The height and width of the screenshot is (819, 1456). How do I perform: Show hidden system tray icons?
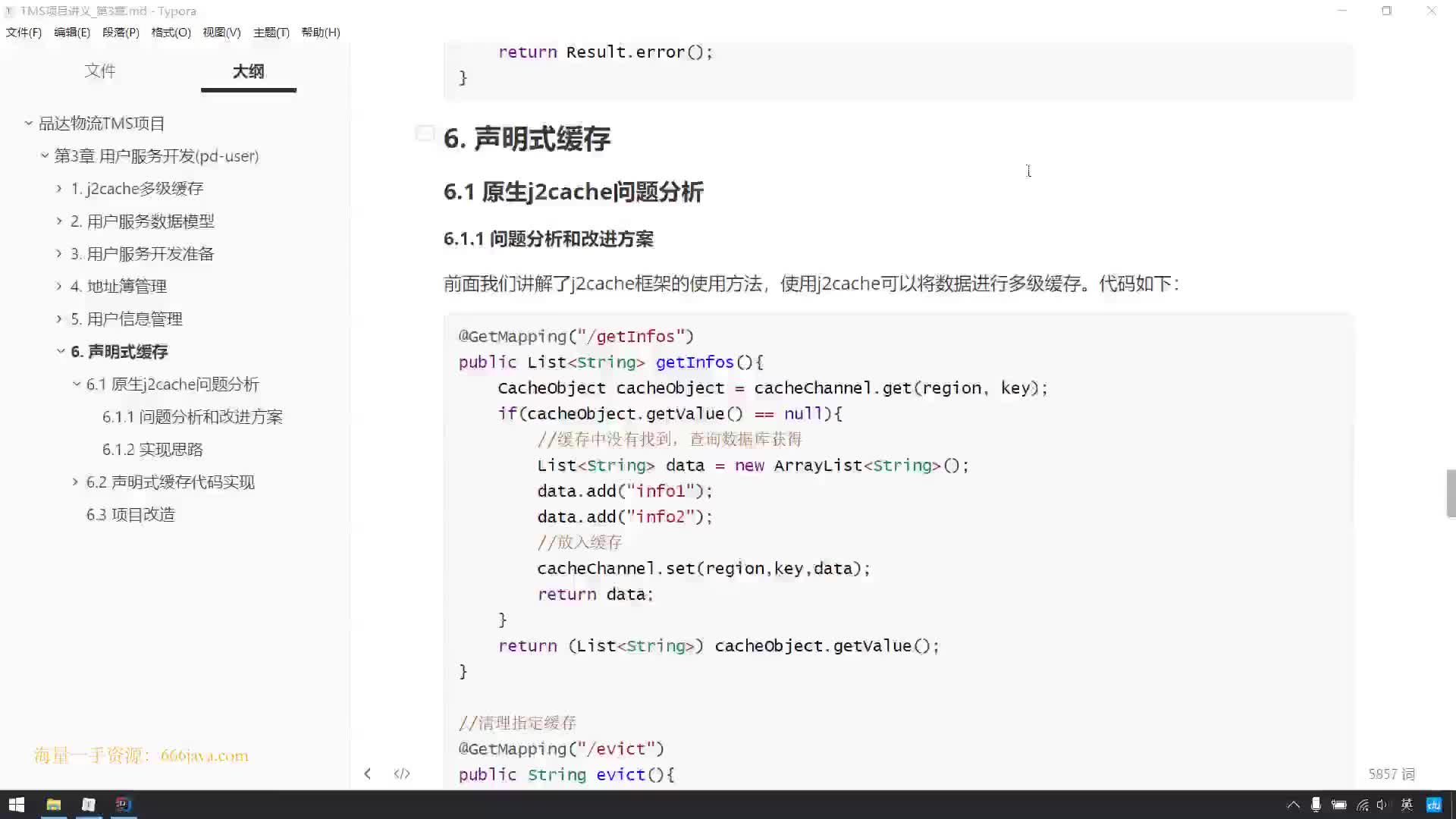click(1294, 805)
